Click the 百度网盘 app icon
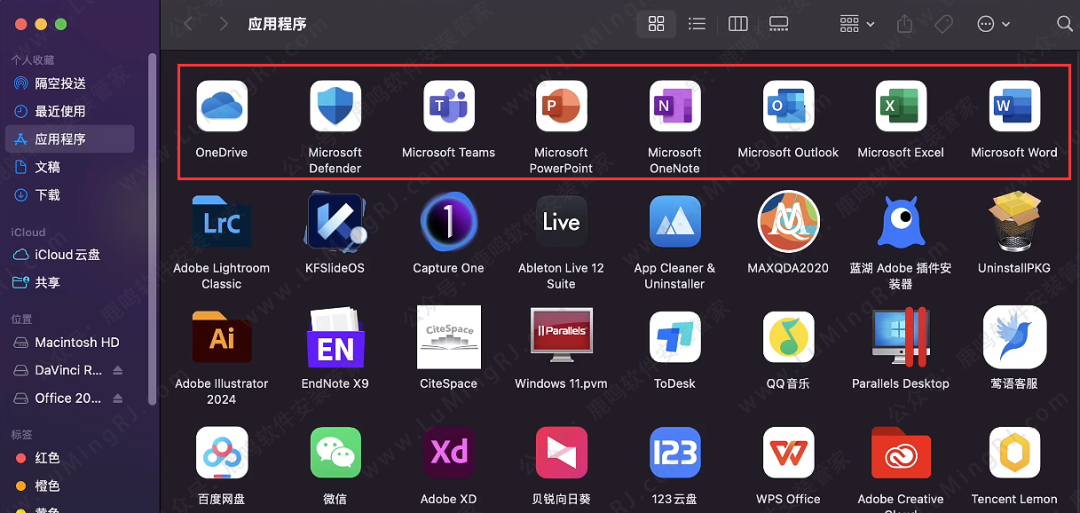 (x=222, y=452)
